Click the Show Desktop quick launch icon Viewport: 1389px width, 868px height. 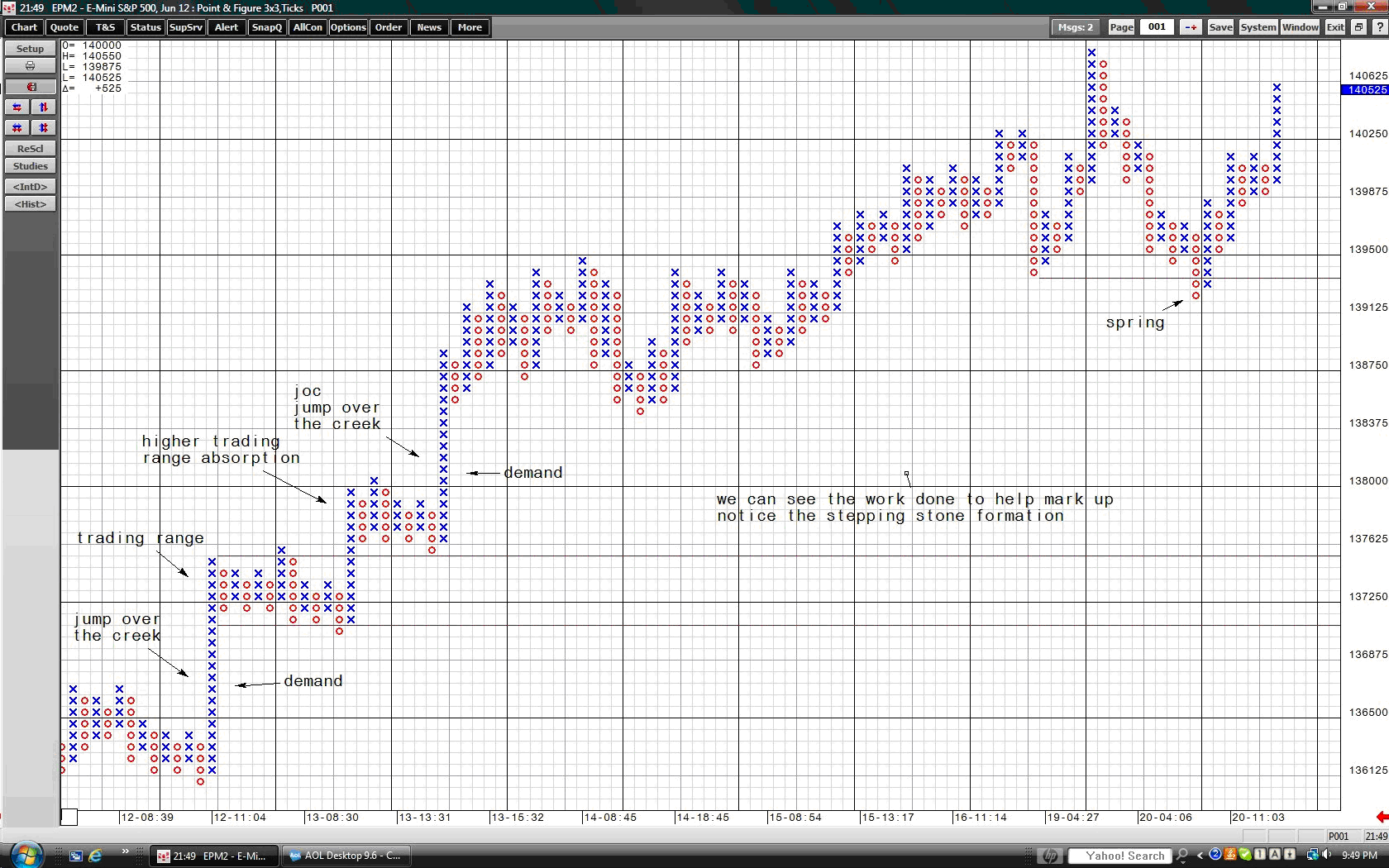pyautogui.click(x=75, y=856)
